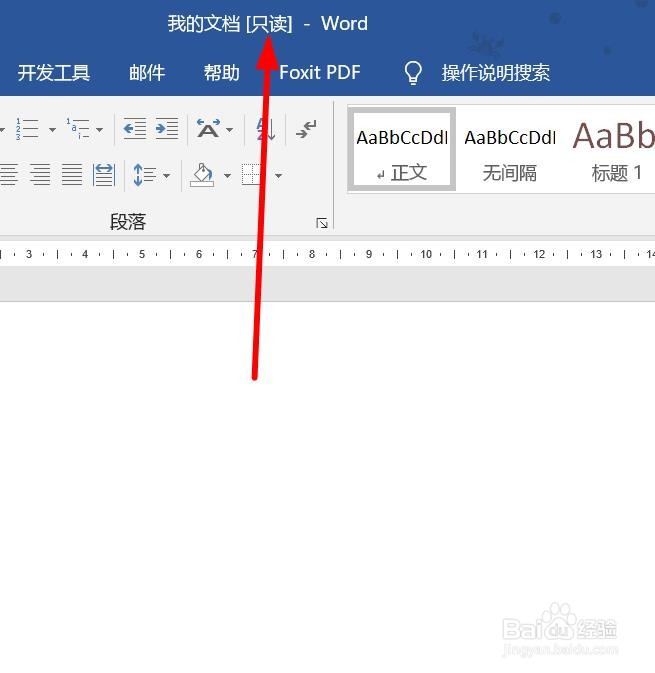
Task: Click the shading paint bucket icon
Action: [x=202, y=175]
